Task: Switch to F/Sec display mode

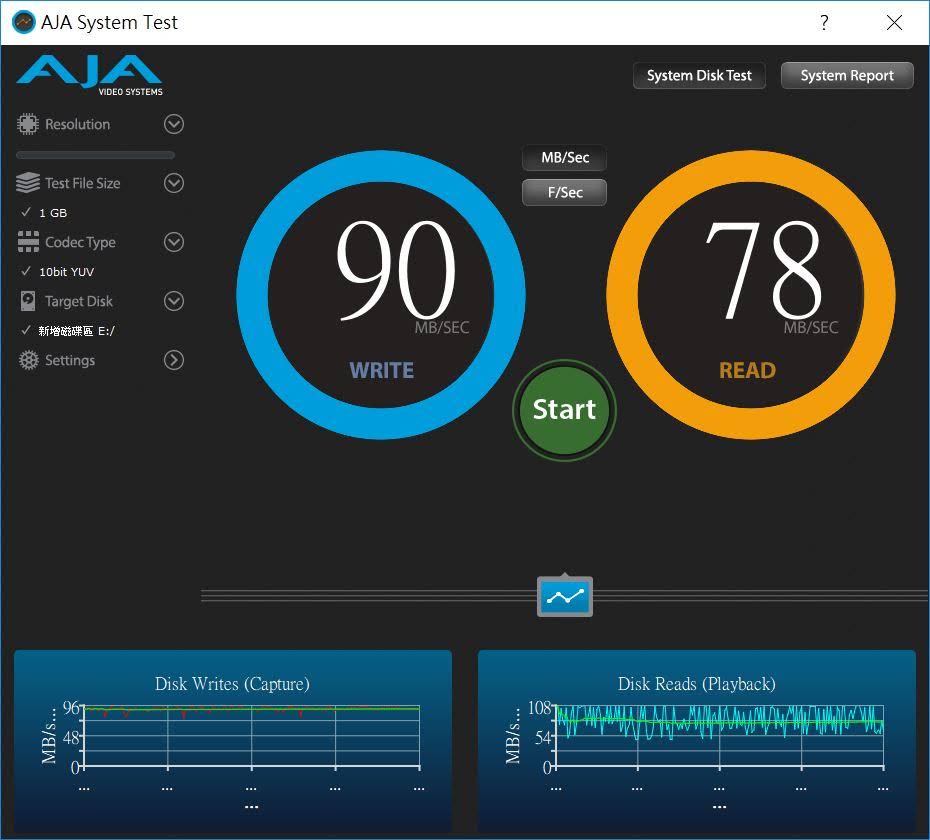Action: tap(565, 192)
